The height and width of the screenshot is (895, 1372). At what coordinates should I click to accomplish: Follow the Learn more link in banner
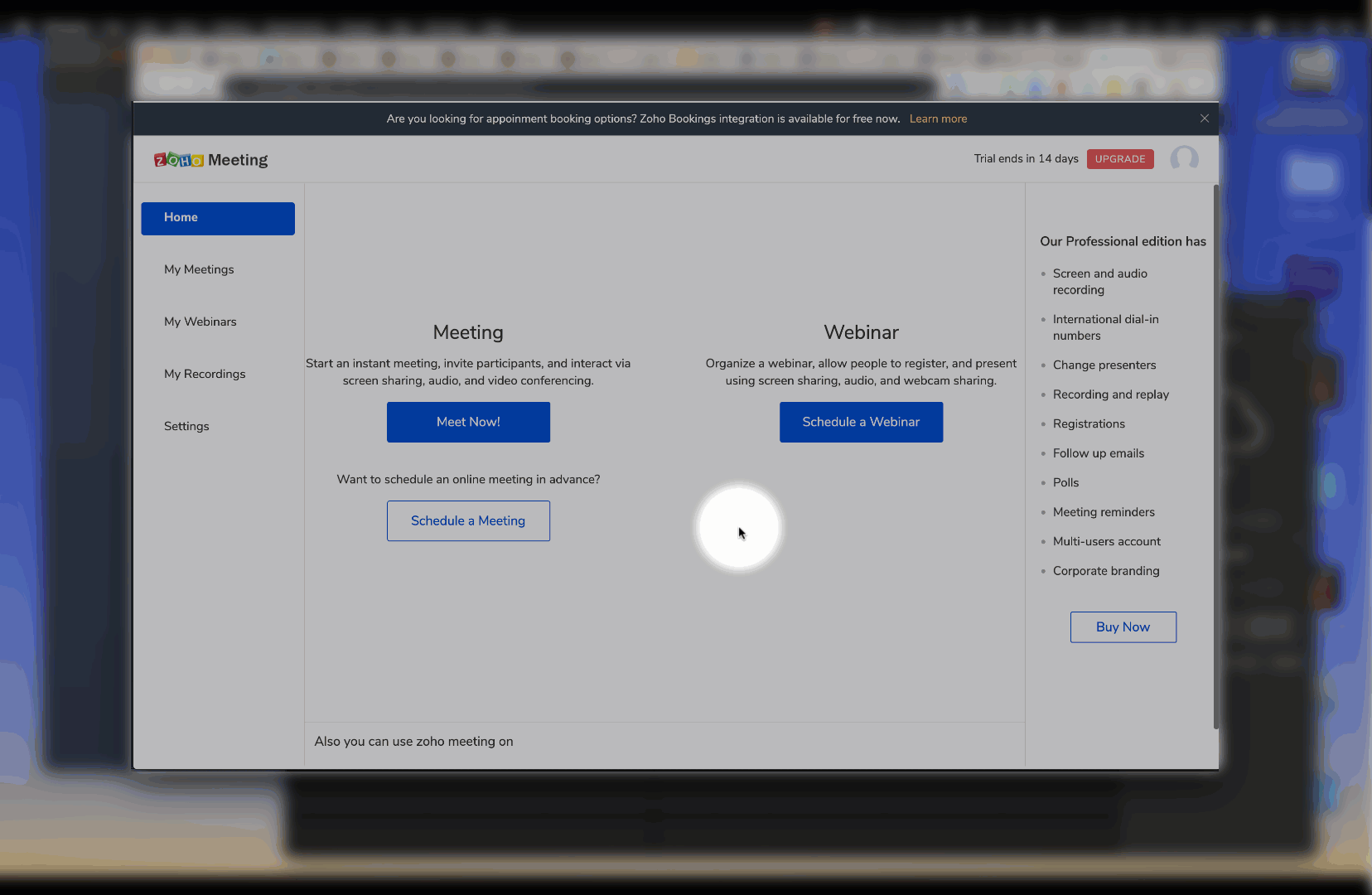[938, 119]
